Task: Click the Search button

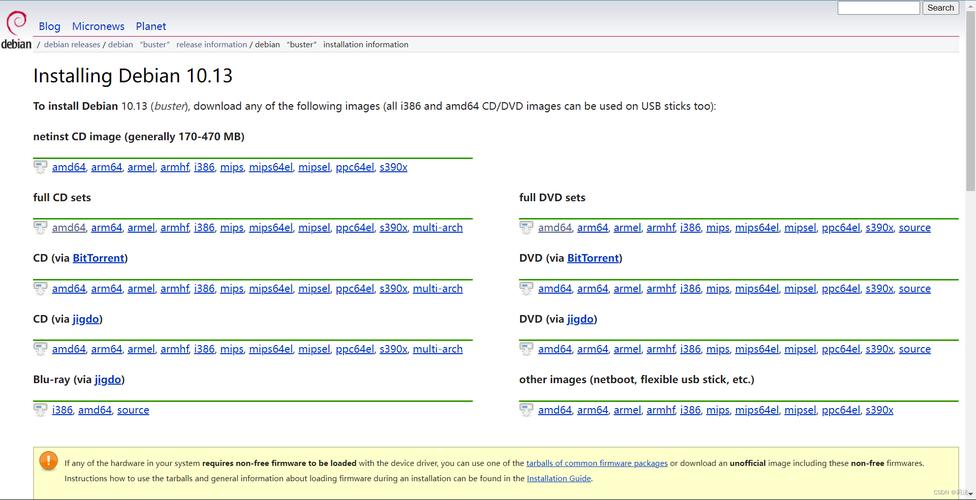Action: [x=940, y=7]
